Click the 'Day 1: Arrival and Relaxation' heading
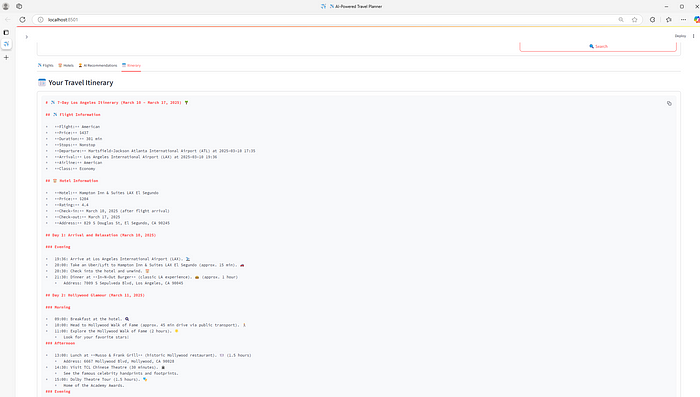The image size is (700, 397). 101,235
